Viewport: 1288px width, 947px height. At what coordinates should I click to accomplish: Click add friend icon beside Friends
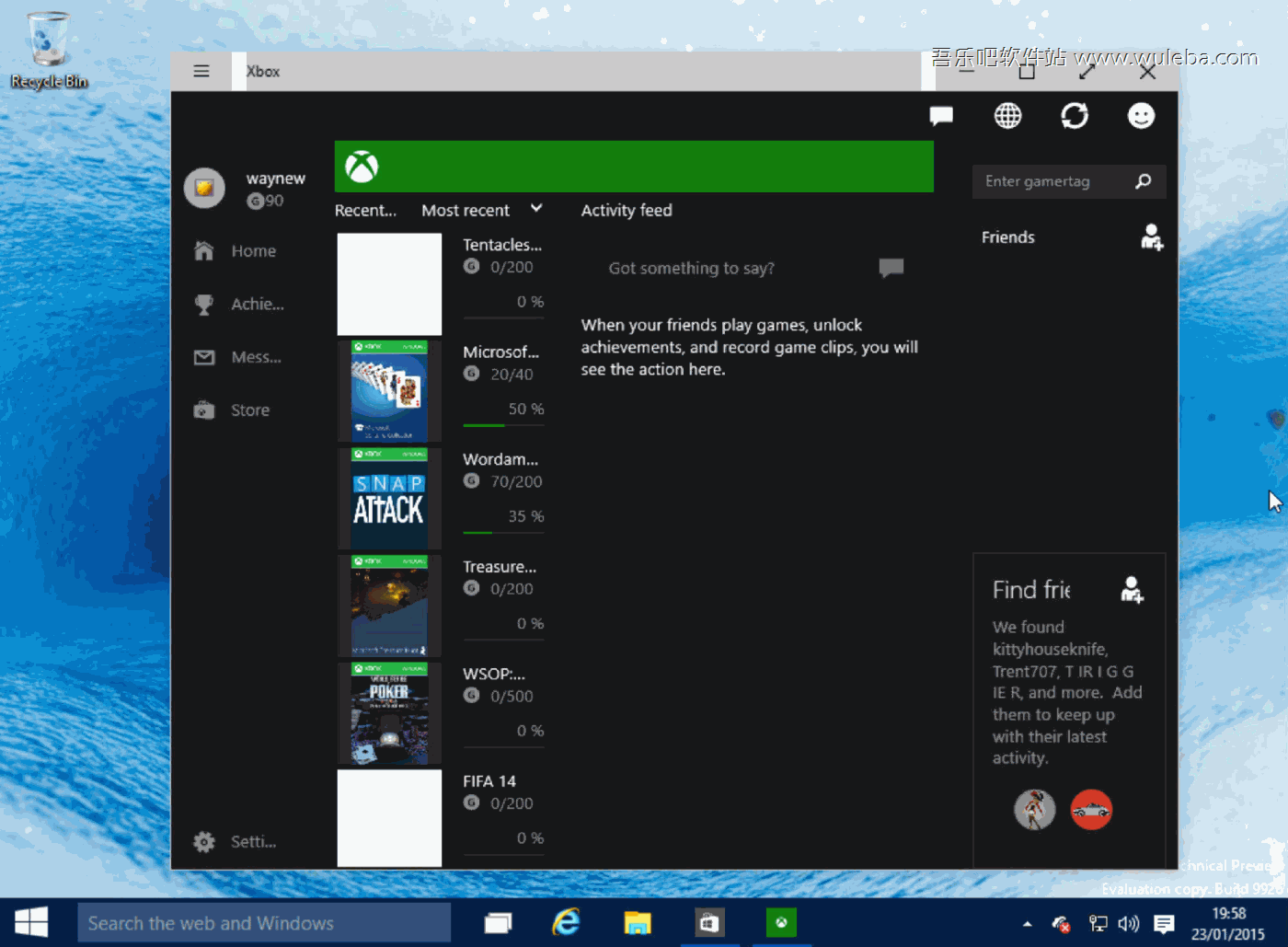[x=1152, y=237]
